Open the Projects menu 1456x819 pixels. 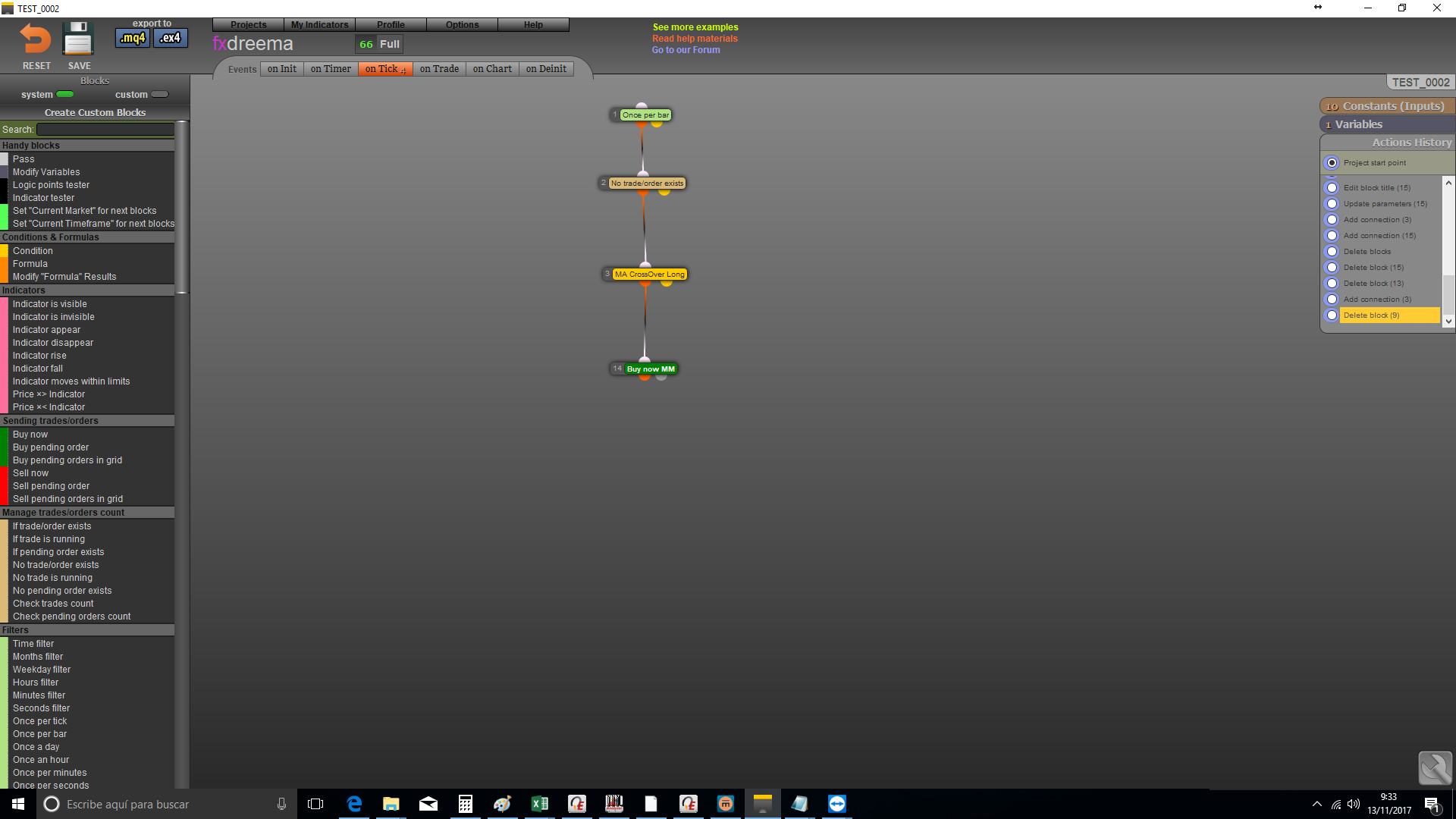pos(248,25)
